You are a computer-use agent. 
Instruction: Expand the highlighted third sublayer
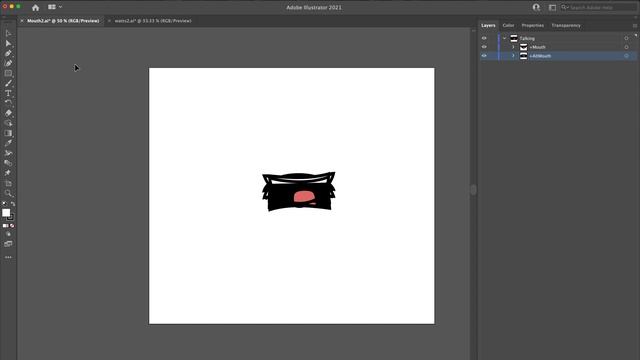pos(513,56)
